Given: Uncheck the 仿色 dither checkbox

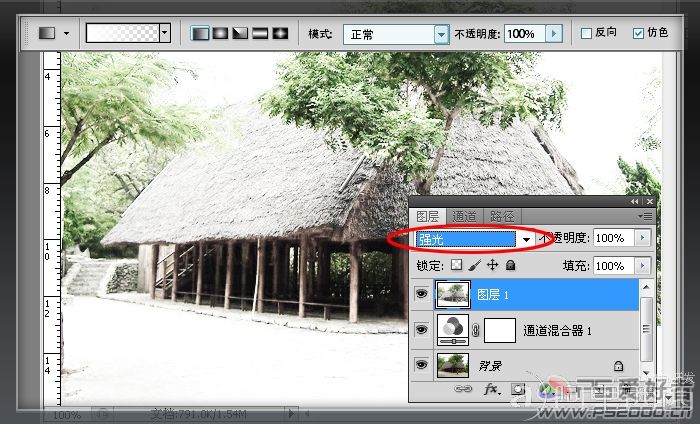Looking at the screenshot, I should click(638, 33).
